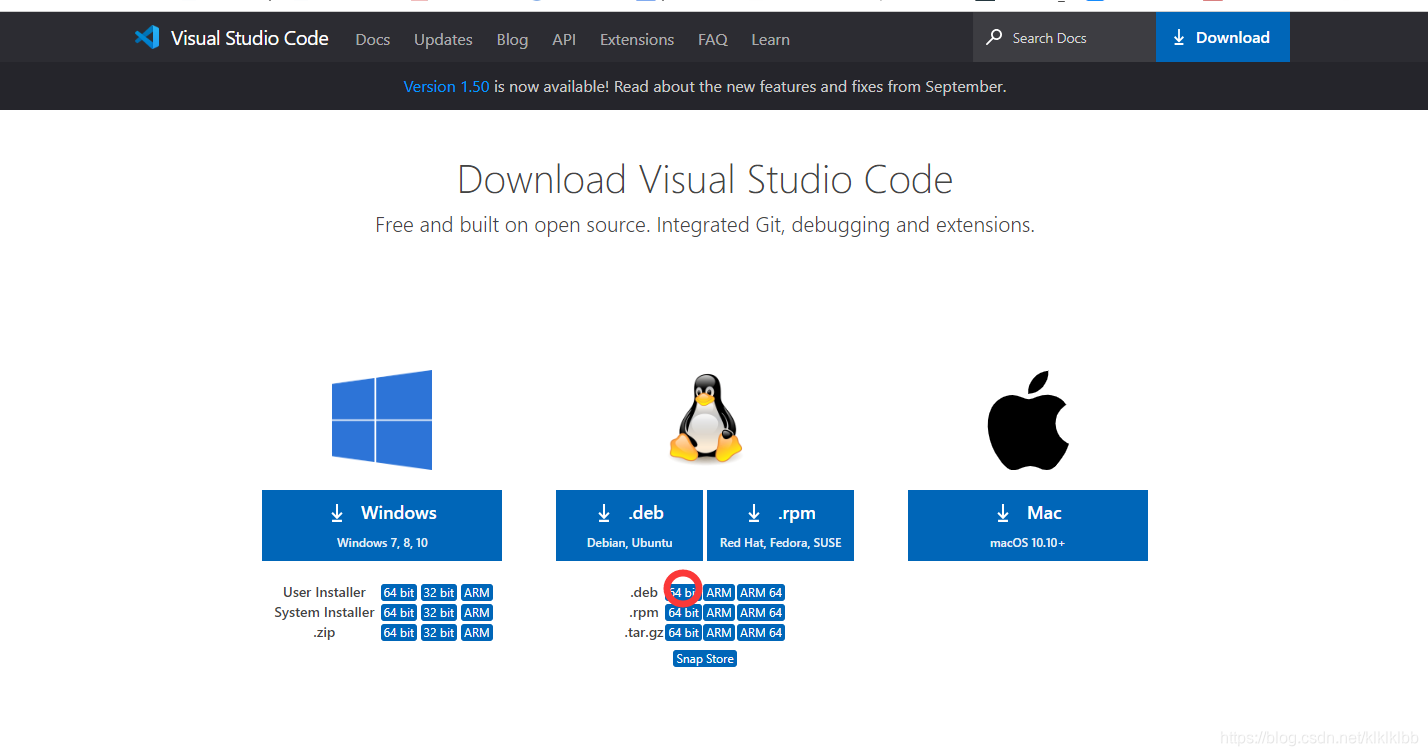Click the Visual Studio Code logo icon
This screenshot has height=756, width=1428.
click(x=147, y=38)
